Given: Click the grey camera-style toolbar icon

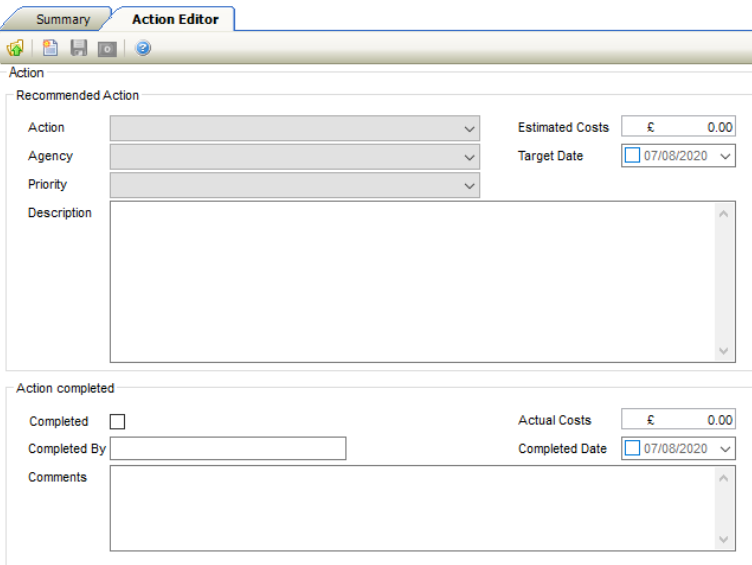Looking at the screenshot, I should (107, 48).
